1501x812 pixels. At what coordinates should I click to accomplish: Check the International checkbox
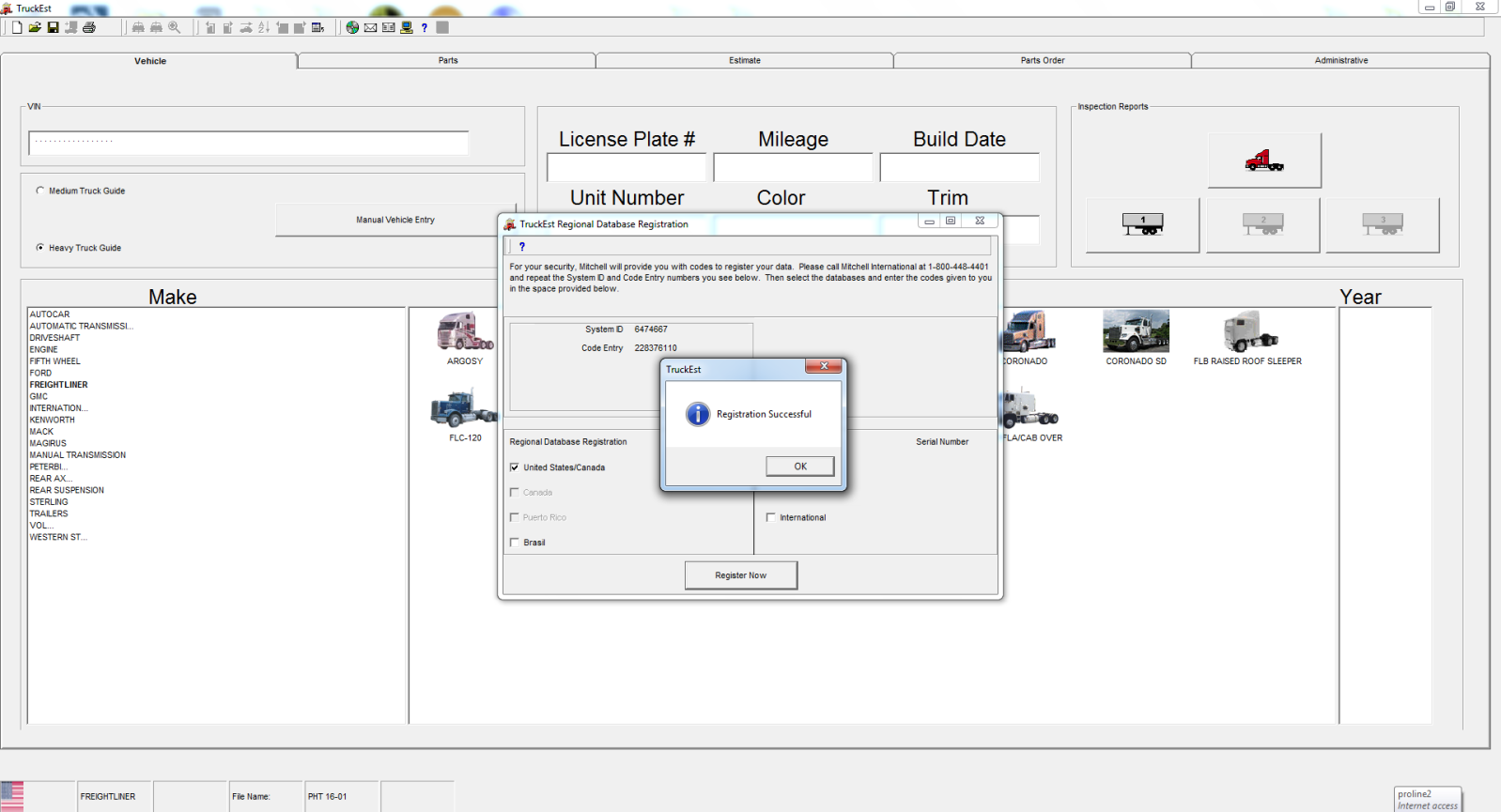[771, 517]
